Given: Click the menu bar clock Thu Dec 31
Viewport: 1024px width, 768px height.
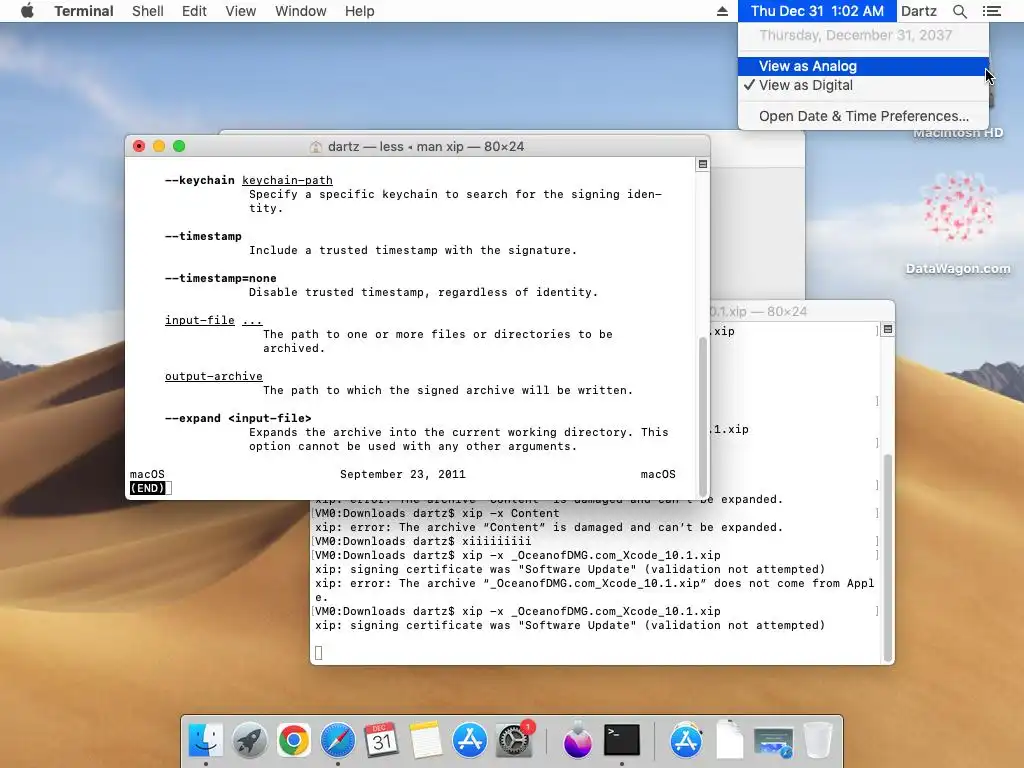Looking at the screenshot, I should 817,11.
